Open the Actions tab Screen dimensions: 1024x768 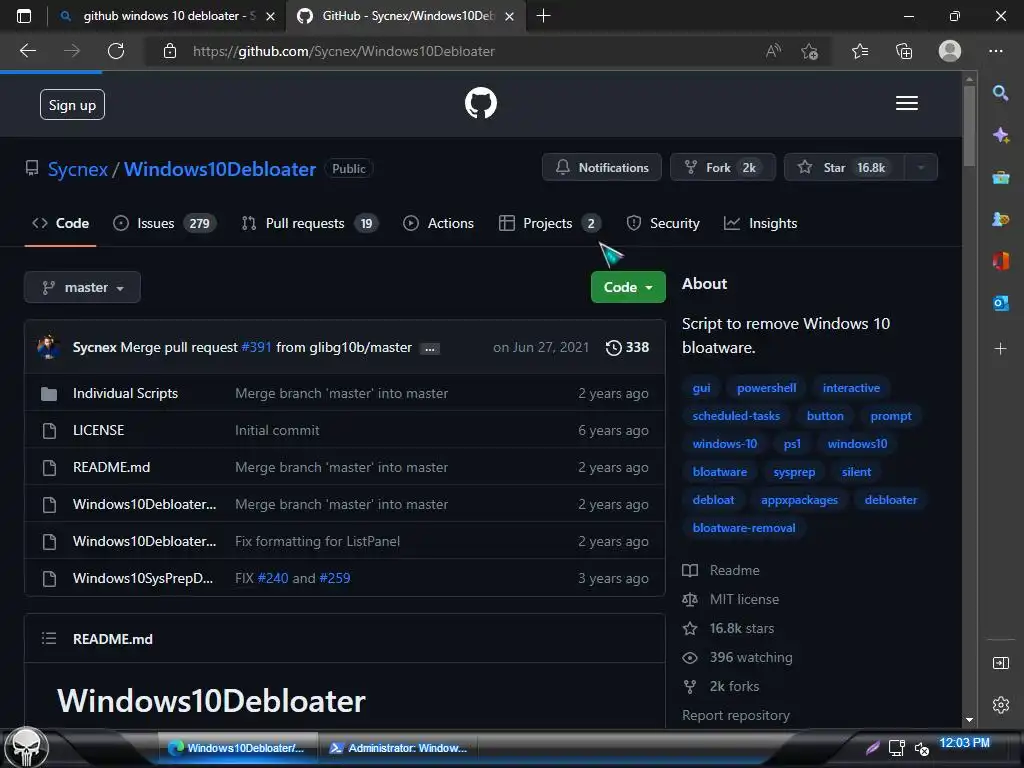point(438,223)
